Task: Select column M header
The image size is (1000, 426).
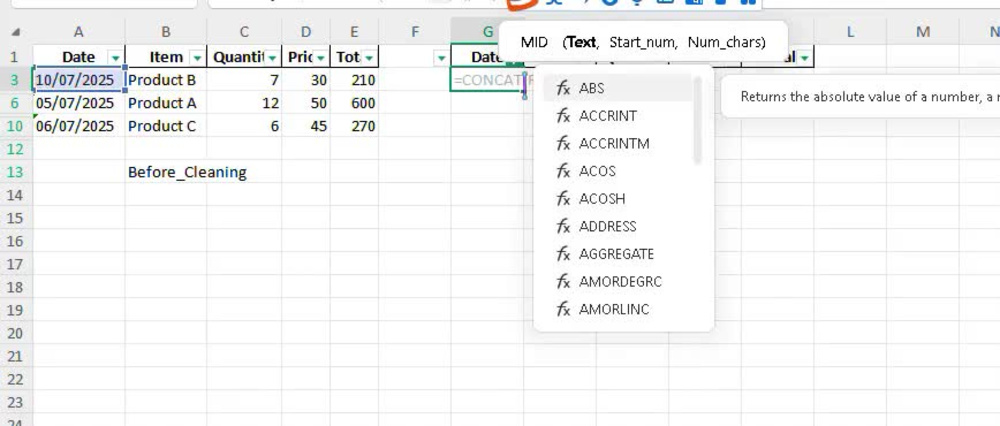Action: (x=923, y=32)
